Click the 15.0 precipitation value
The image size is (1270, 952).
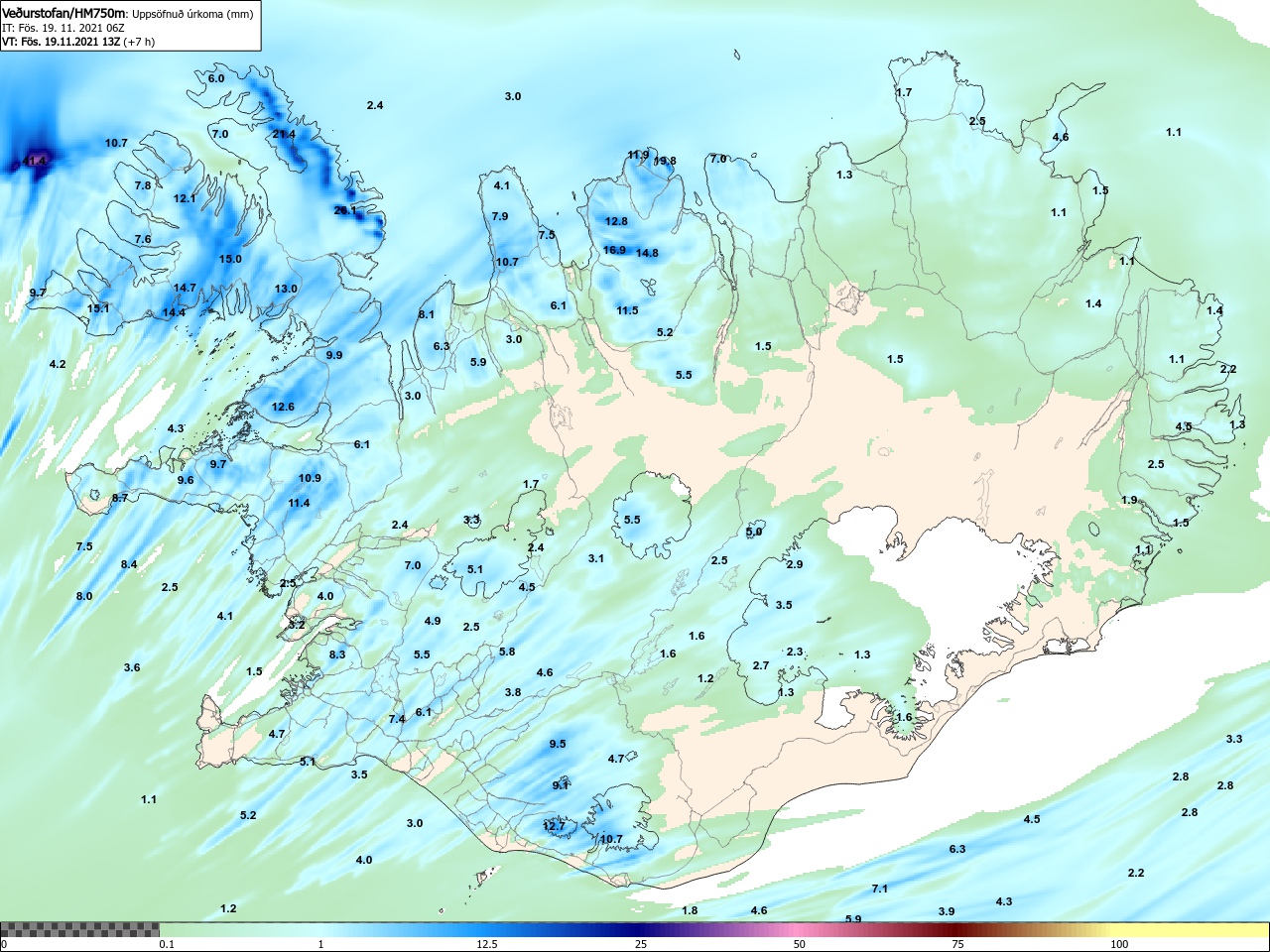230,259
